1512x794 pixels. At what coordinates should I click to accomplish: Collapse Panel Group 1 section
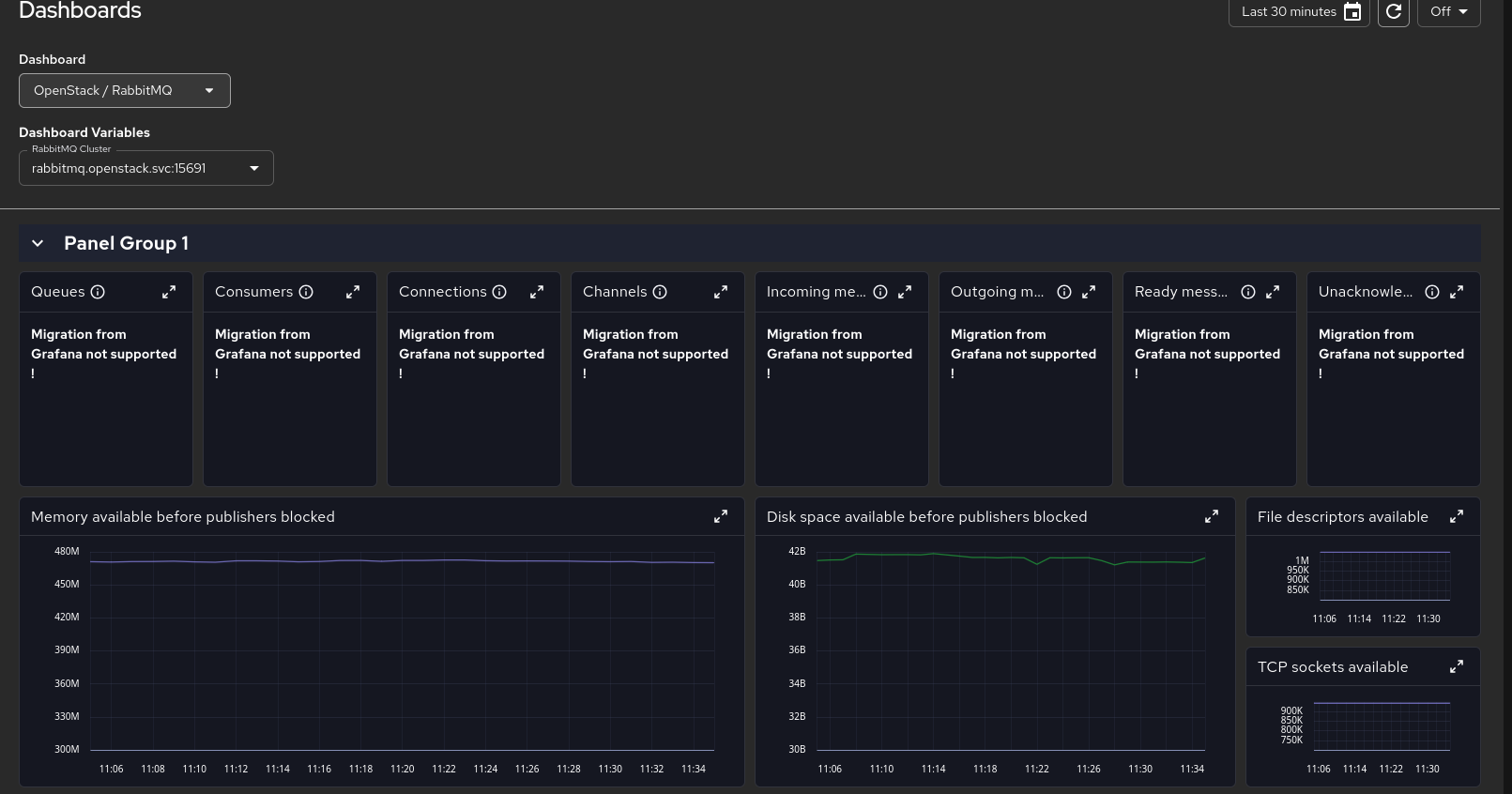38,243
